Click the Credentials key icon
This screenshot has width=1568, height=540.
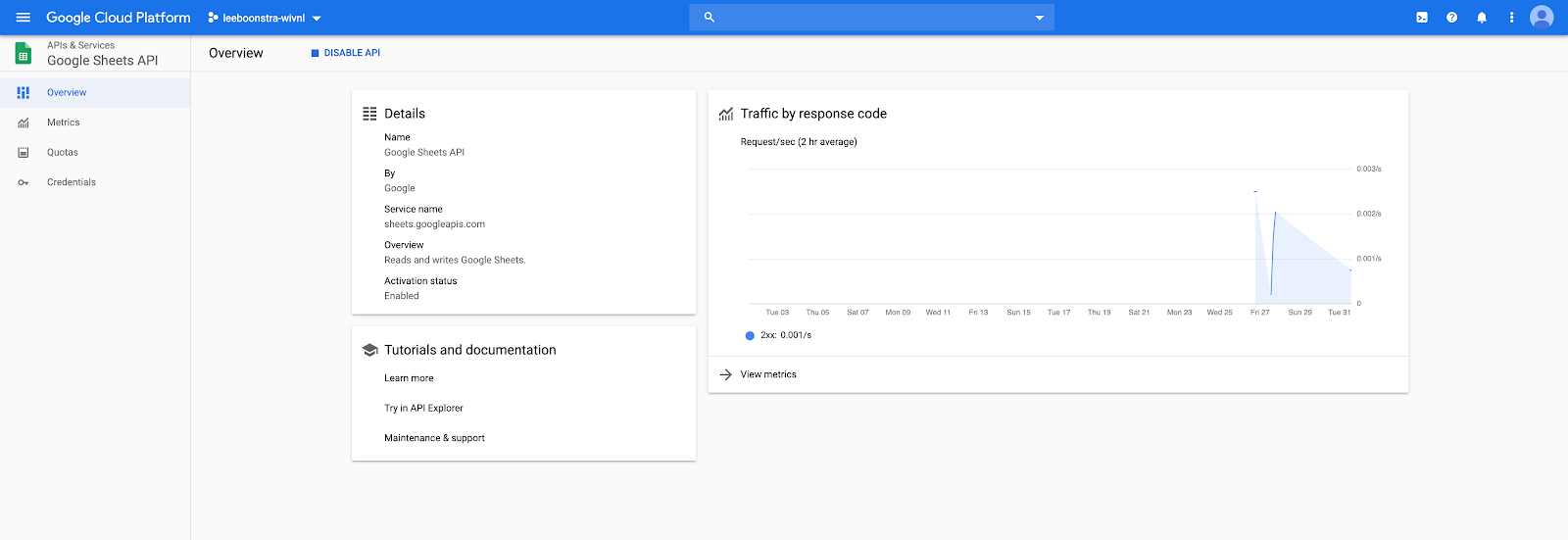[24, 182]
